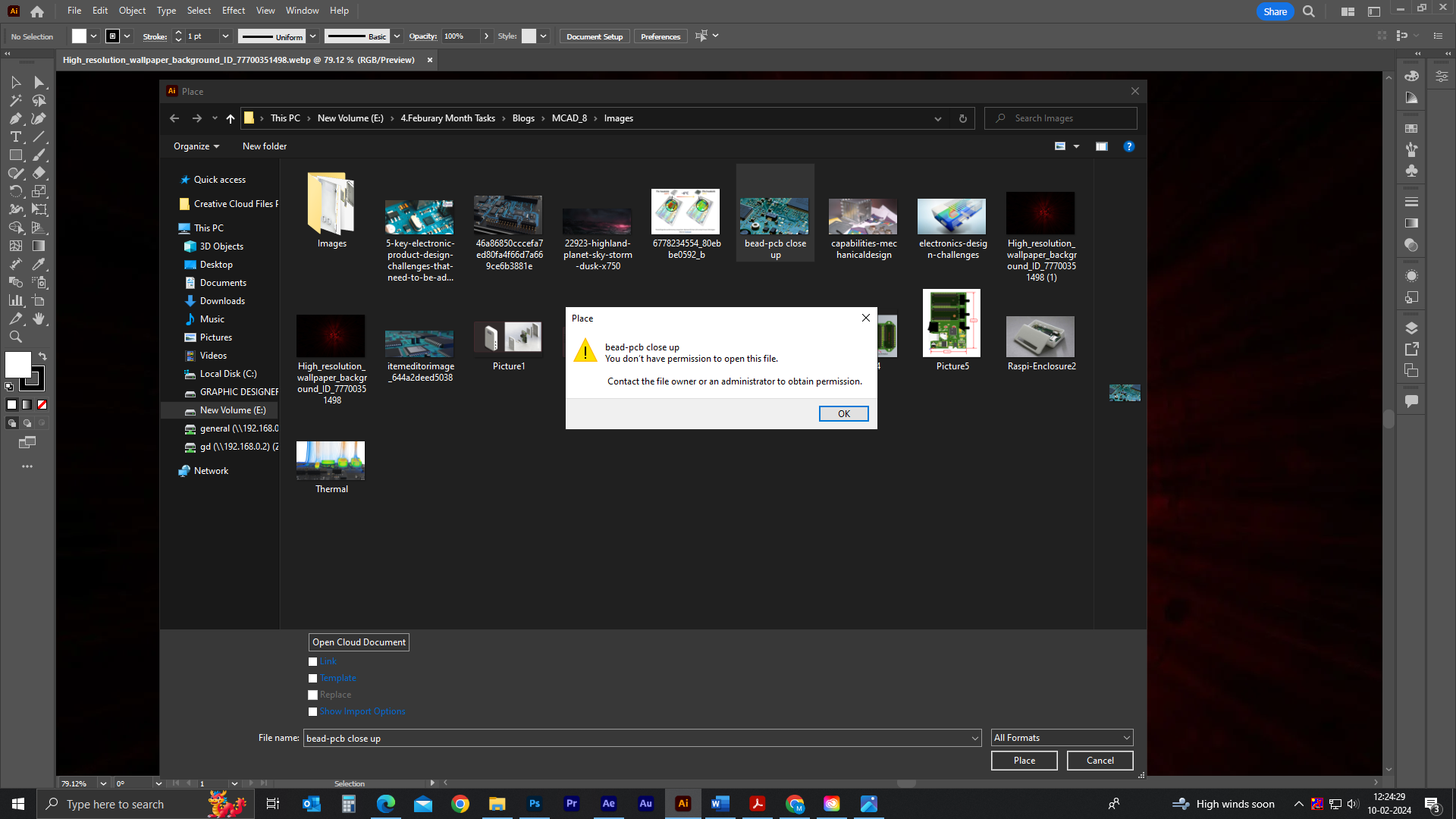
Task: Launch Photoshop from the taskbar
Action: (x=535, y=804)
